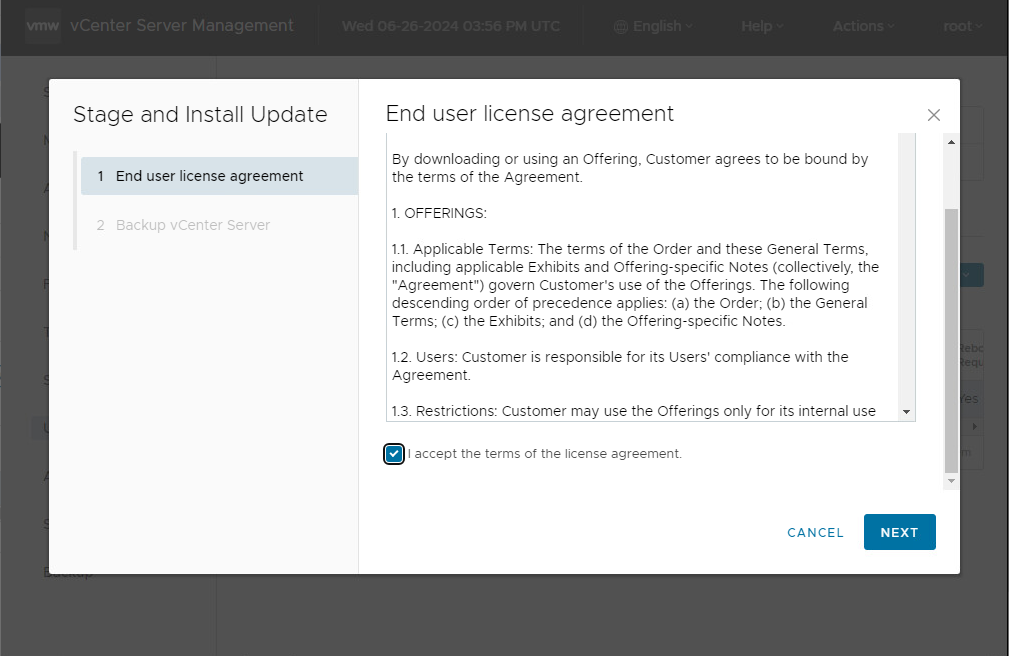Click the '1.1. Applicable Terms' paragraph
The image size is (1009, 656).
click(635, 285)
